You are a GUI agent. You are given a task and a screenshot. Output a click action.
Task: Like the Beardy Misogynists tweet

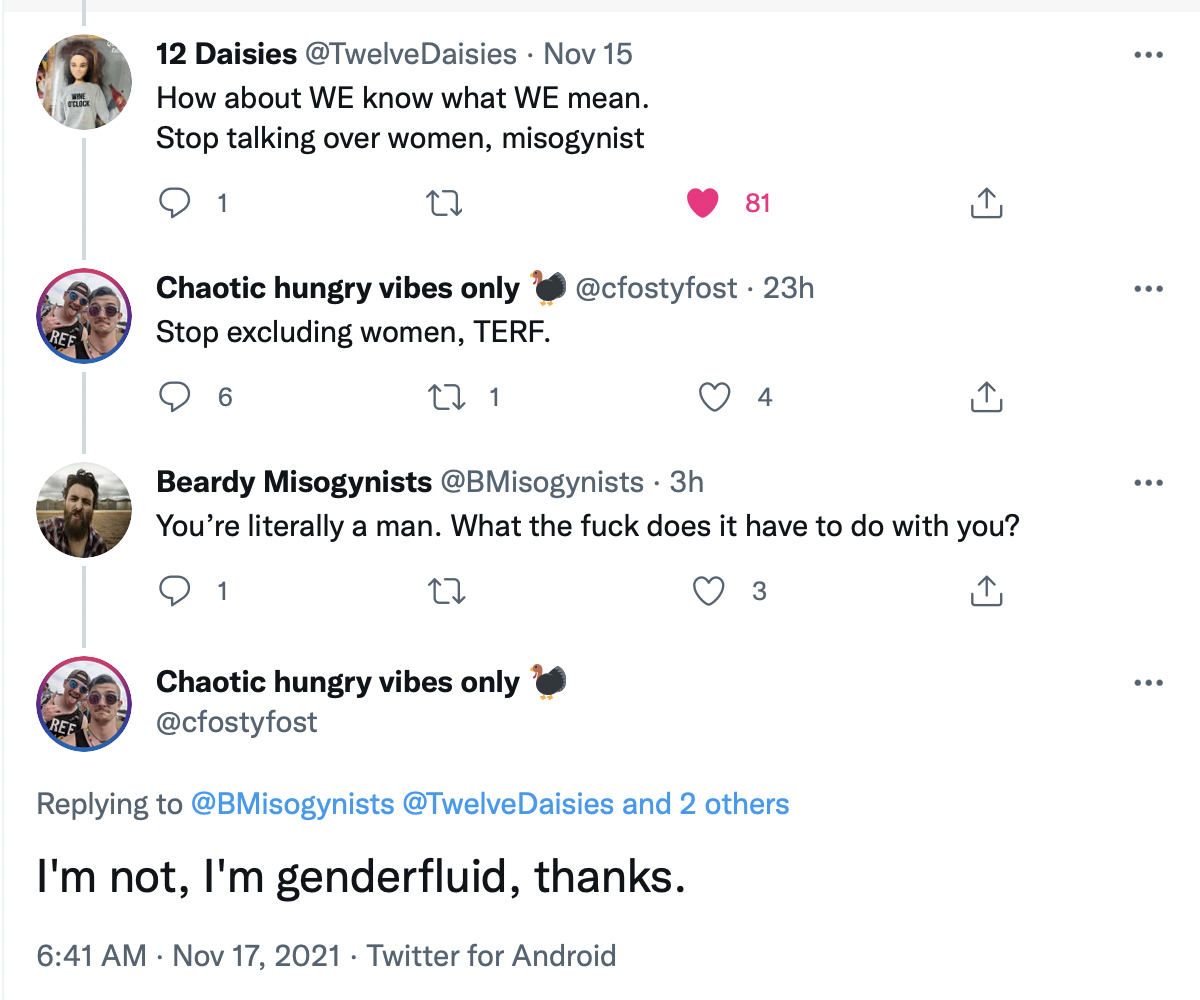709,591
